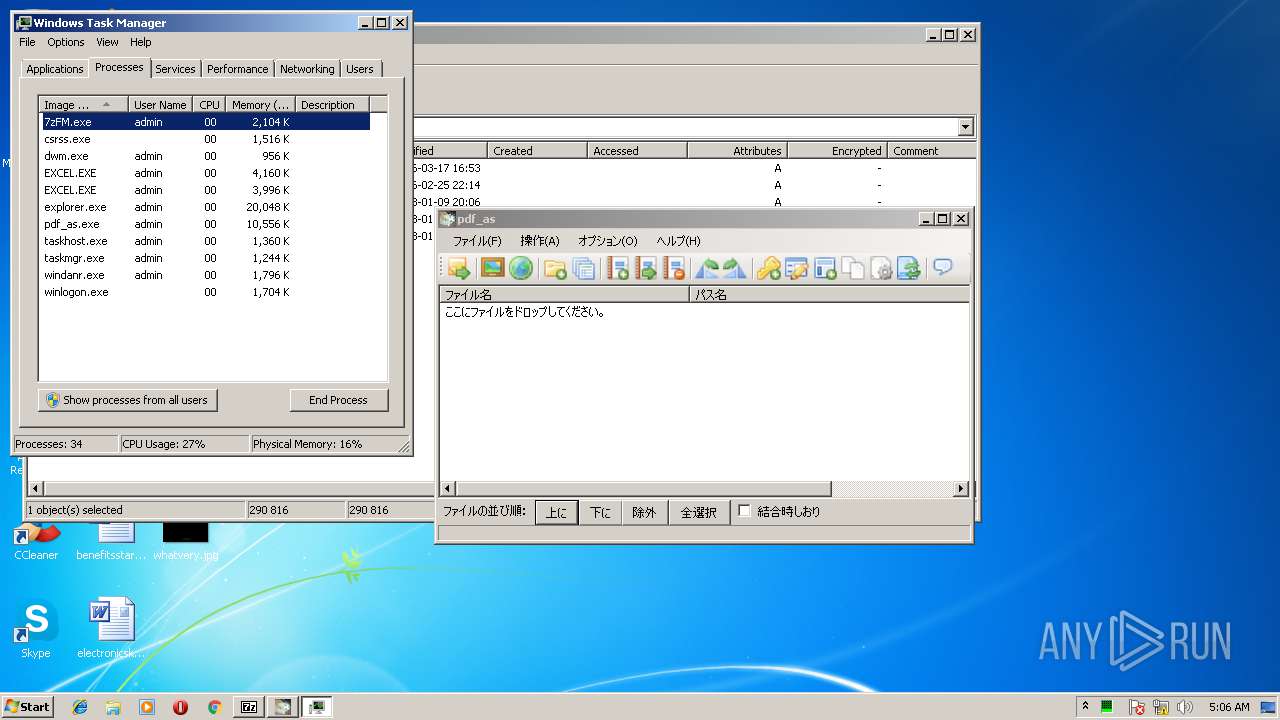The image size is (1280, 720).
Task: Click the End Process button
Action: 338,400
